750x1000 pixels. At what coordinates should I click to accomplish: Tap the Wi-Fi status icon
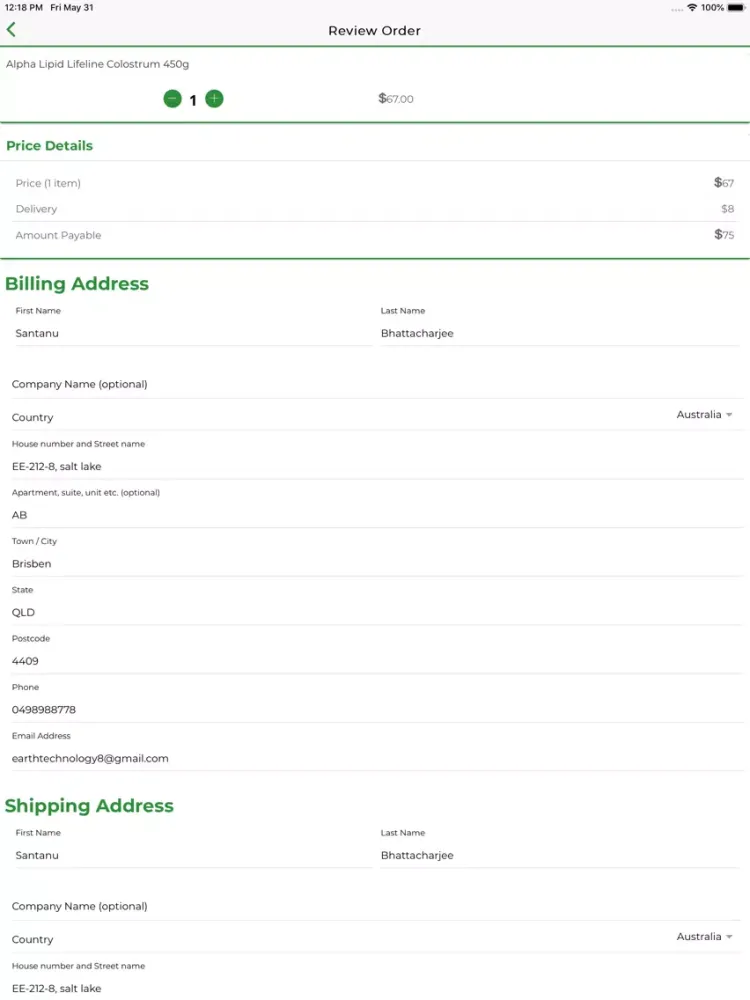coord(692,7)
